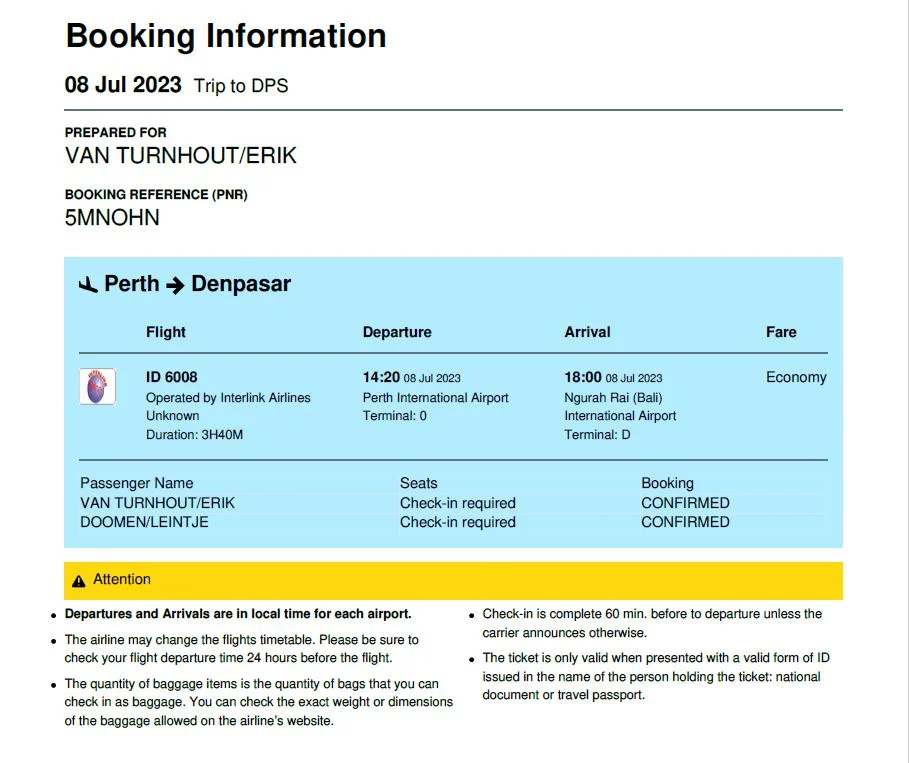Click the yellow Attention banner
909x763 pixels.
[453, 580]
